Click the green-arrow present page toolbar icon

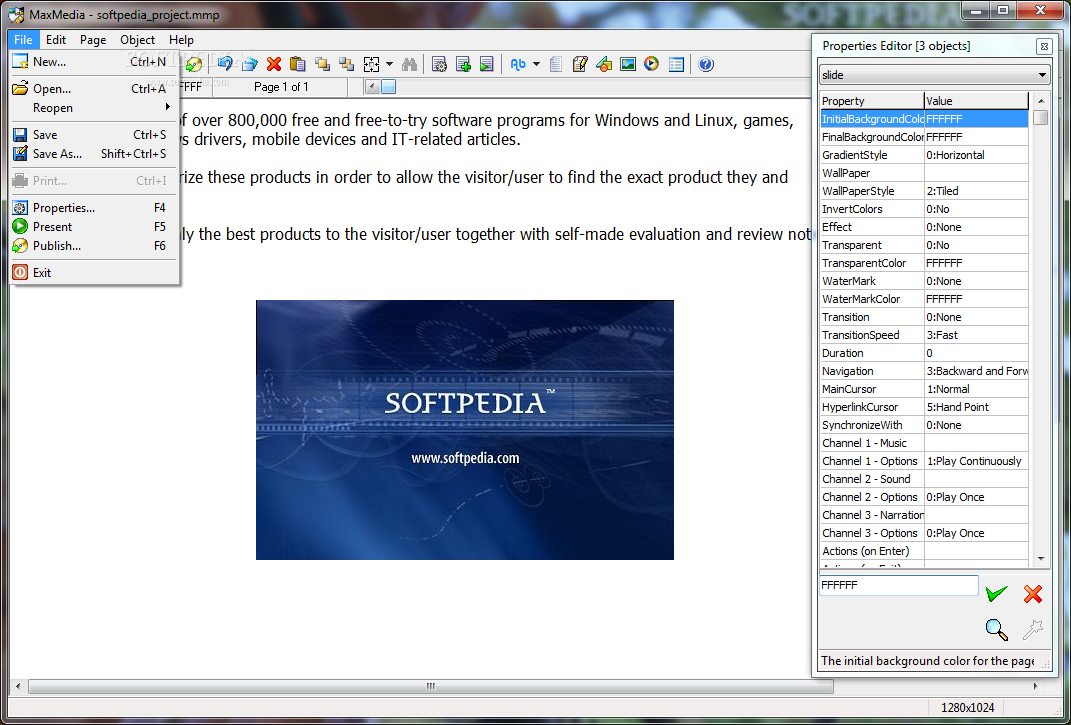tap(486, 64)
